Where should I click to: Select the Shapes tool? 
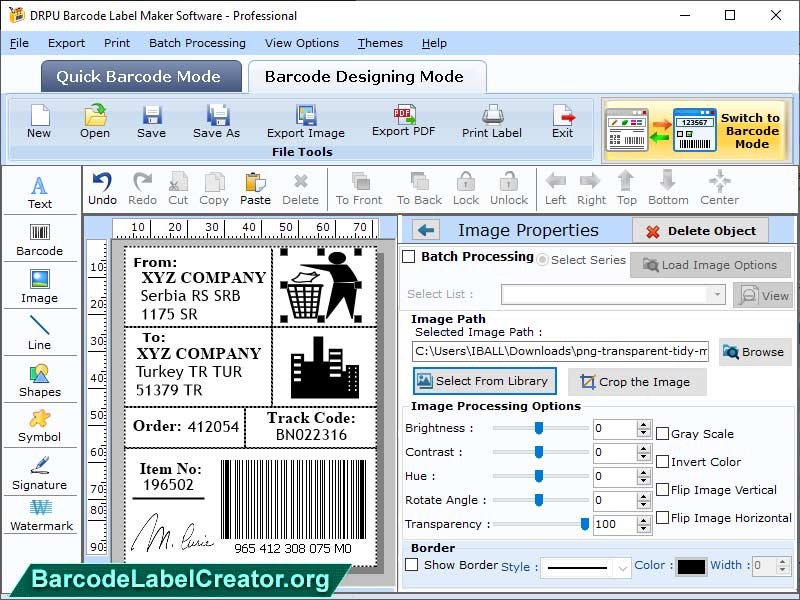coord(40,381)
